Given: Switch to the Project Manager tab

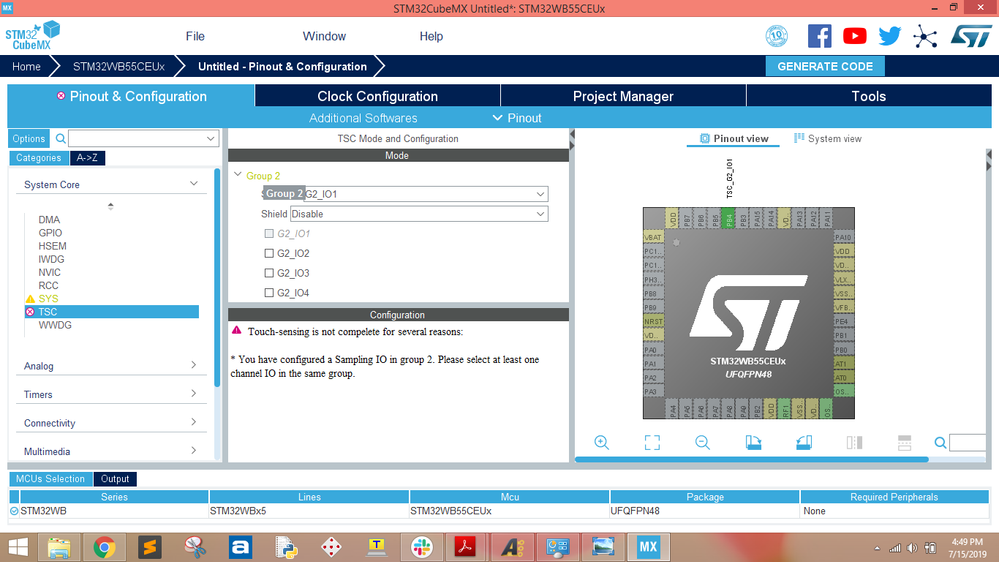Looking at the screenshot, I should point(623,96).
